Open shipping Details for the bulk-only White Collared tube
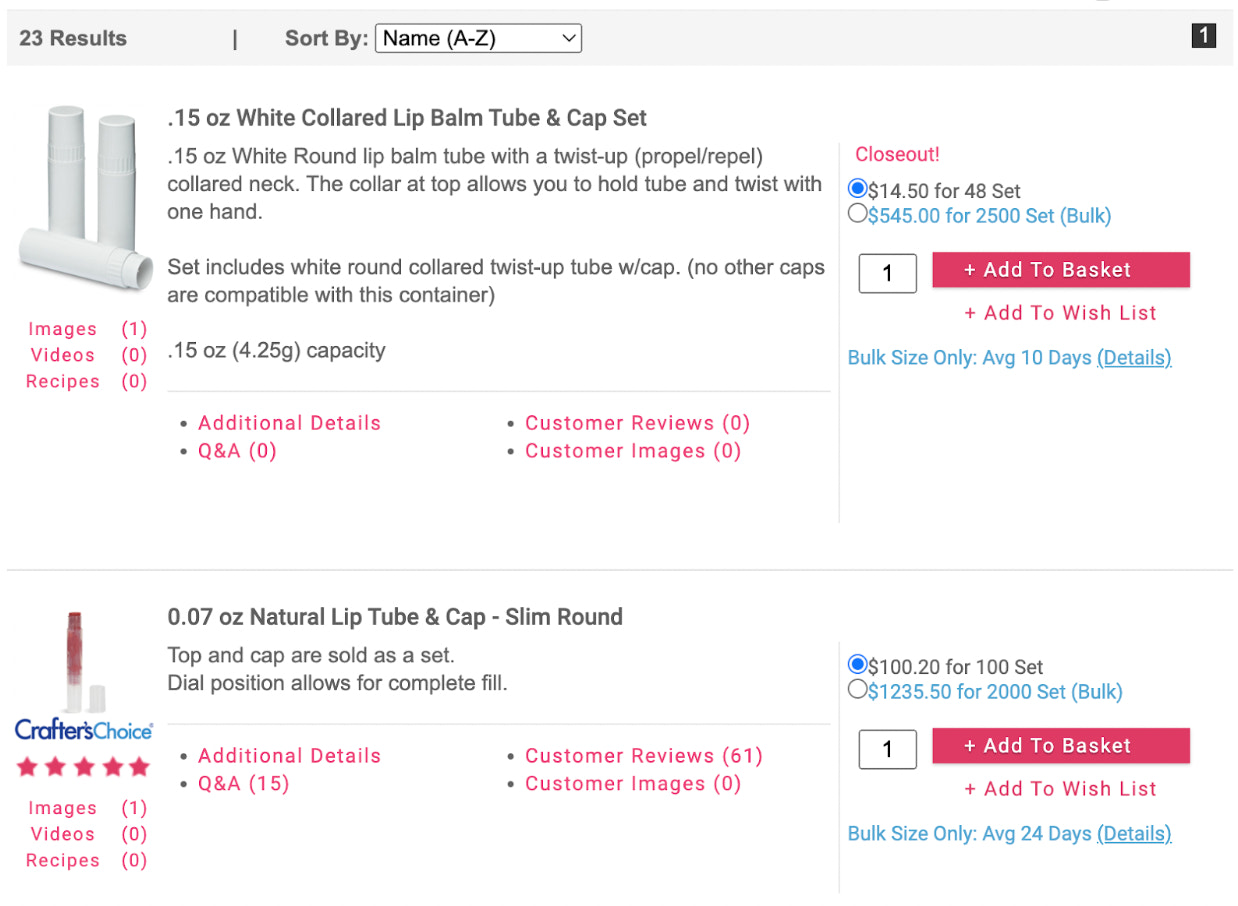This screenshot has height=906, width=1238. (x=1134, y=357)
